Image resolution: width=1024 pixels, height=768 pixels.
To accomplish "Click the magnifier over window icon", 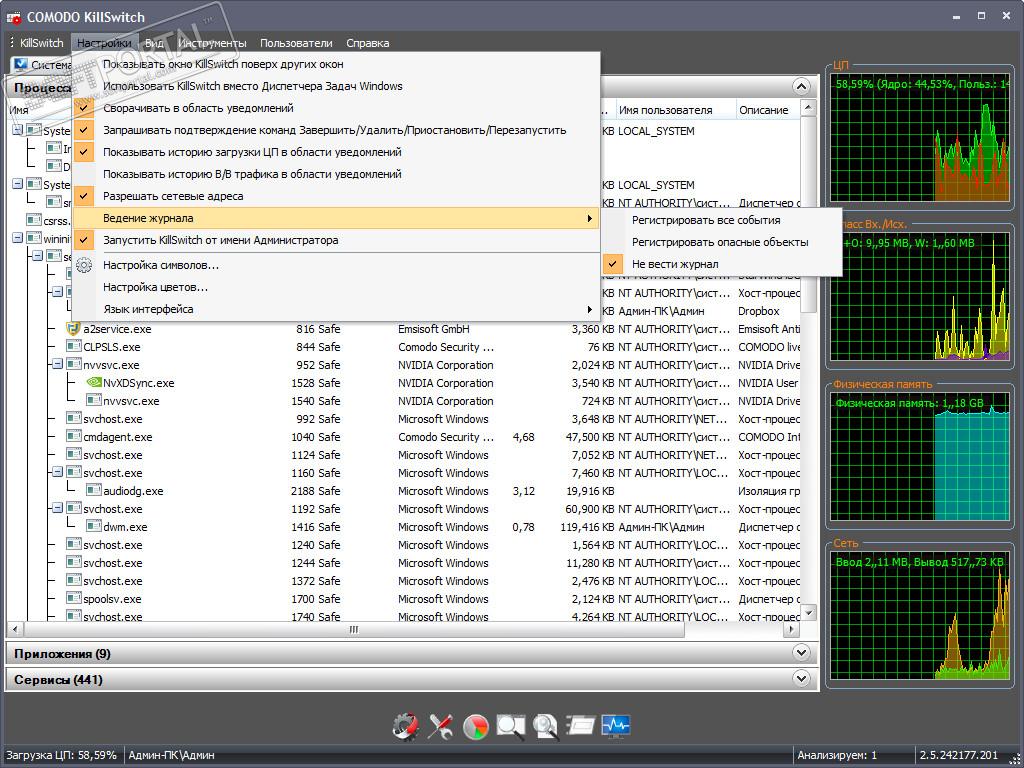I will [510, 726].
